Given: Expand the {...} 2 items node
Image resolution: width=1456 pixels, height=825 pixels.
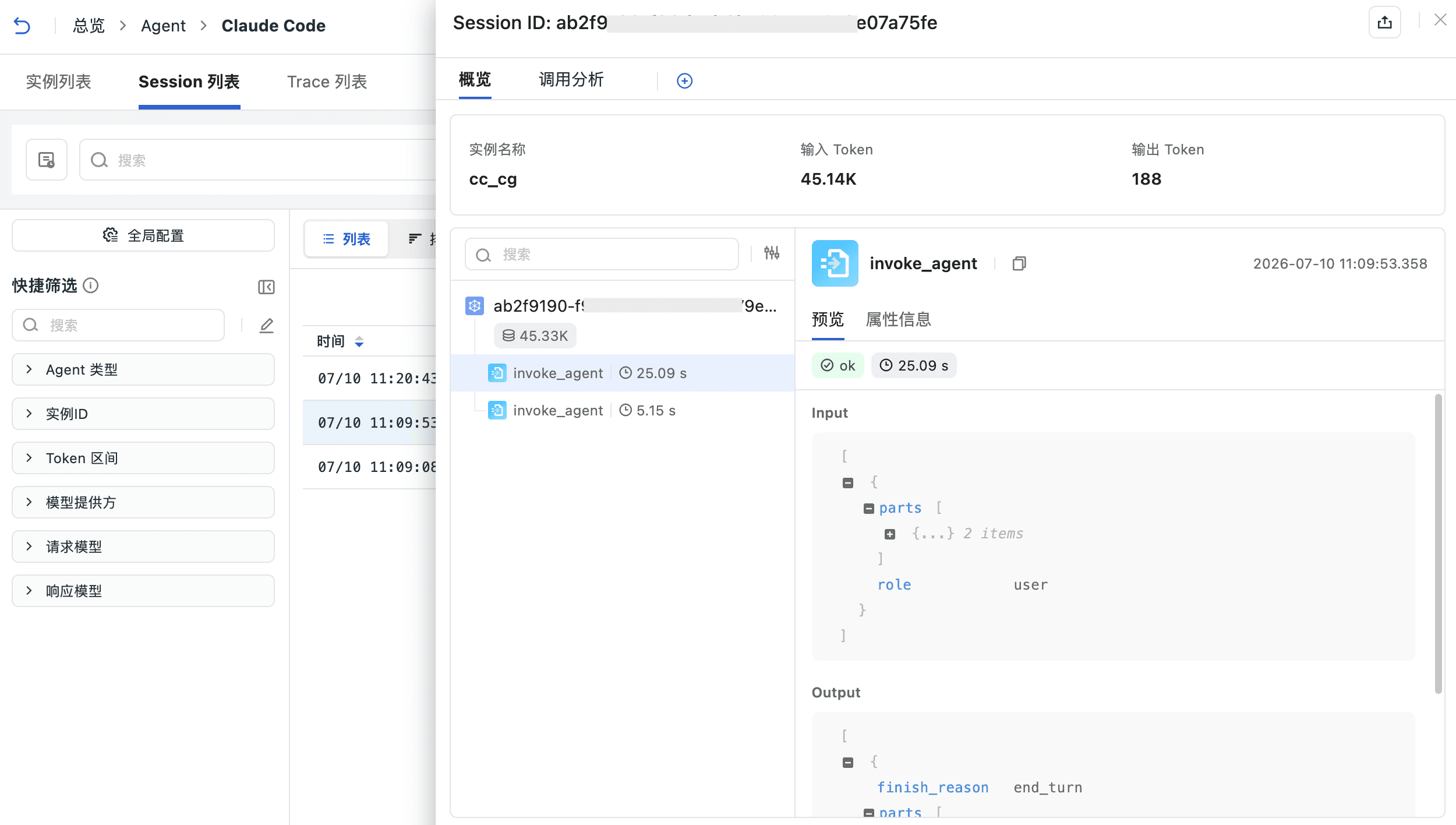Looking at the screenshot, I should pos(889,534).
